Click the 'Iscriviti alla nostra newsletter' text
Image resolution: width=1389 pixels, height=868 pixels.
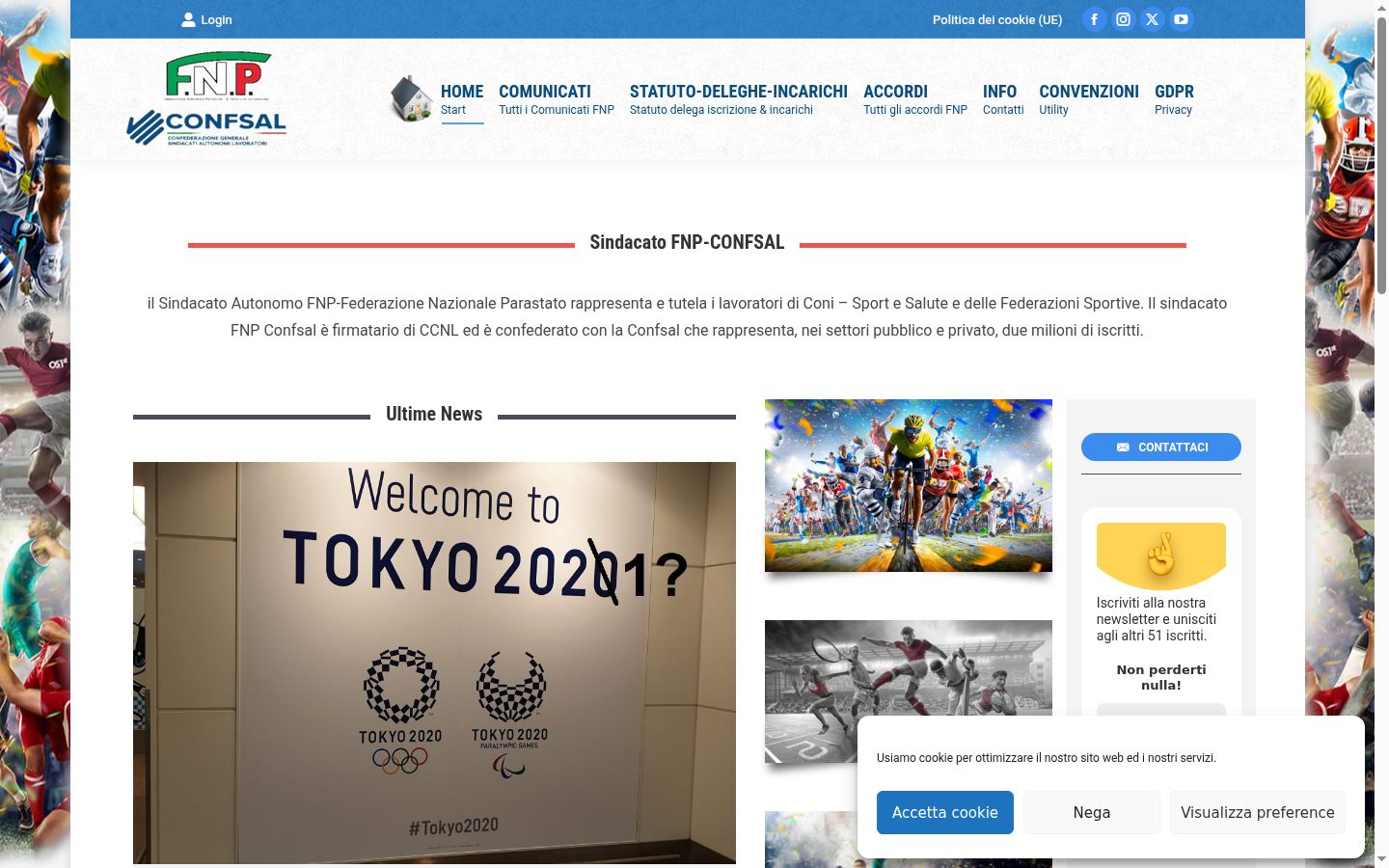(1157, 619)
